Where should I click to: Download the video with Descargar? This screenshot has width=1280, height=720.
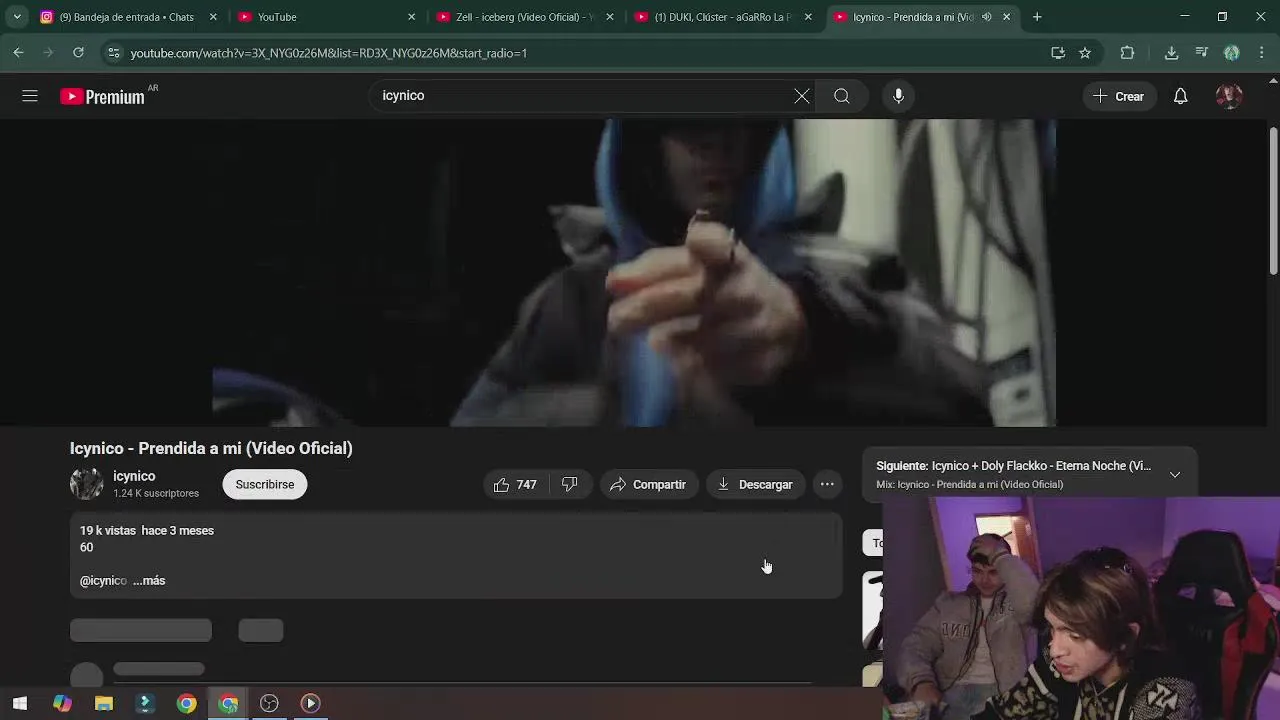(755, 485)
